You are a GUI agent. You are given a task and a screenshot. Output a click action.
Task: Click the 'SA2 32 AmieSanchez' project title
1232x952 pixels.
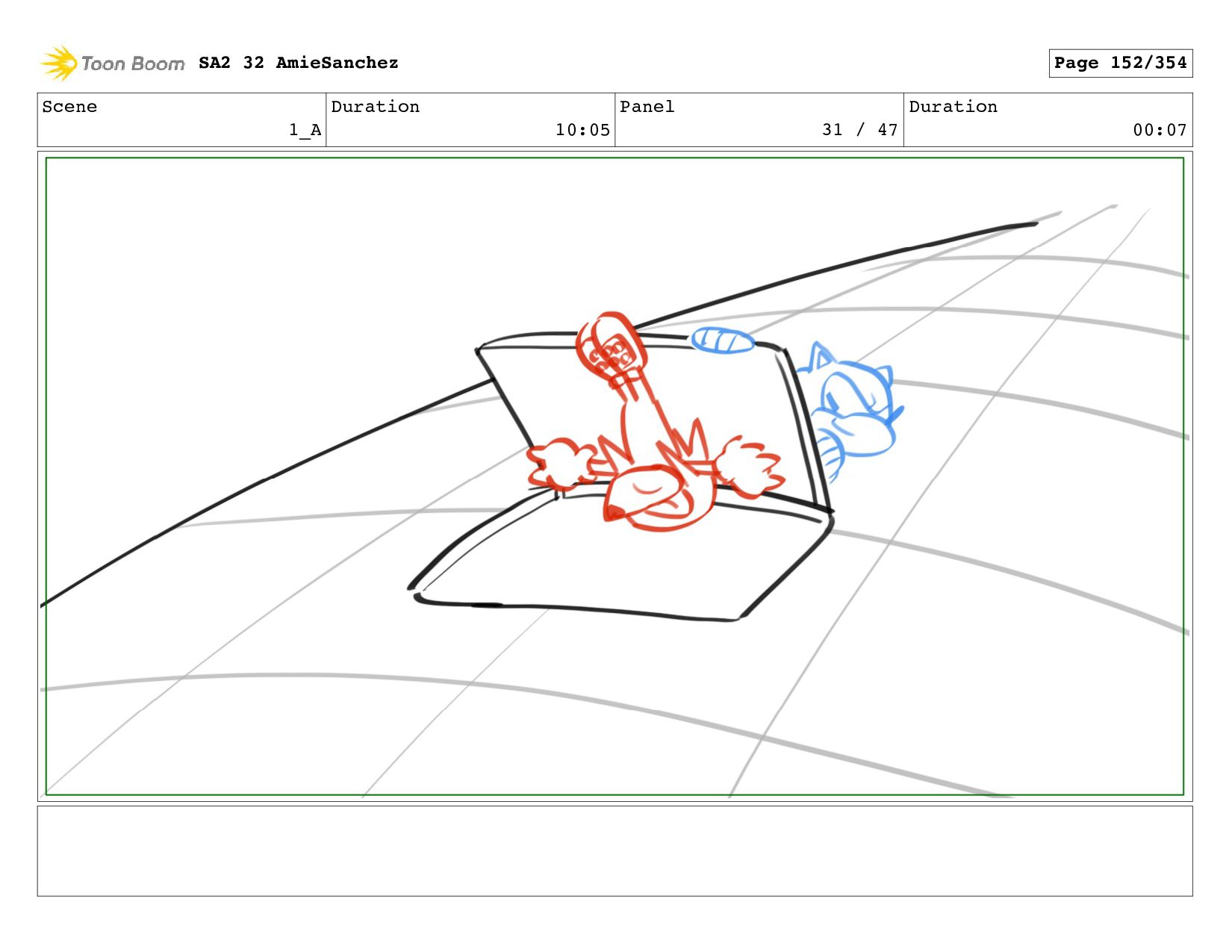[299, 63]
